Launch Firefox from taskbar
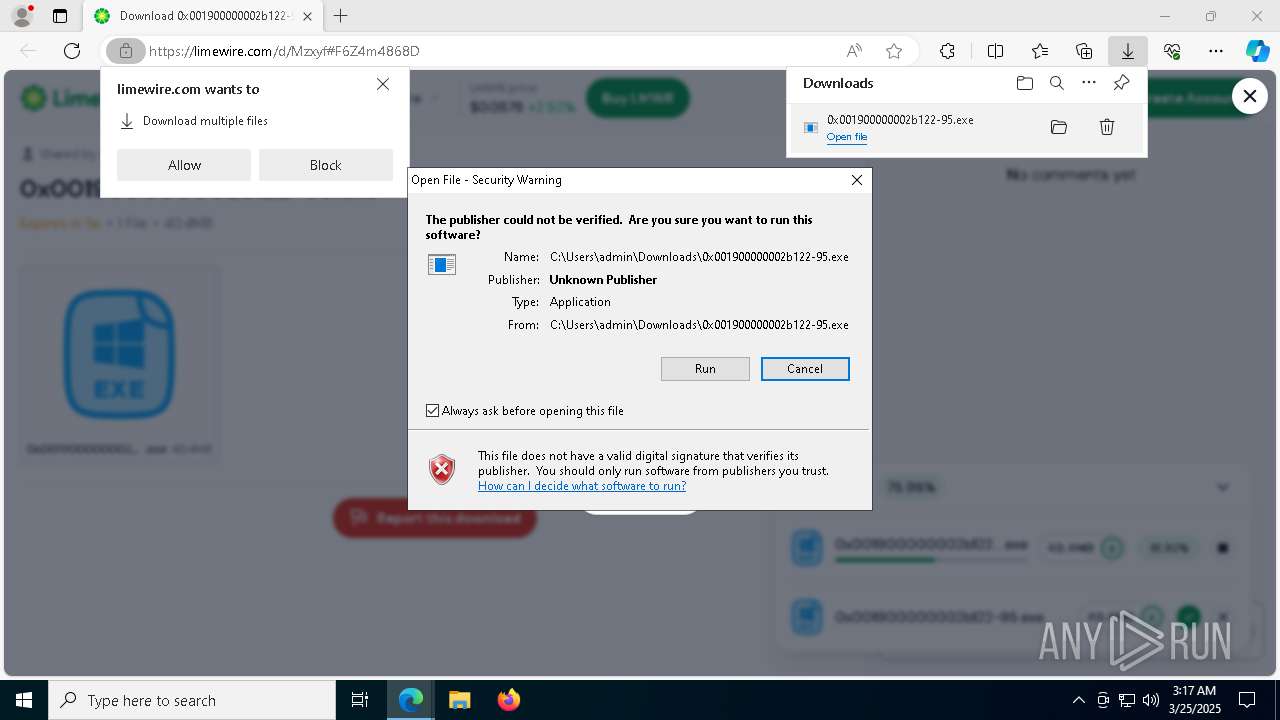The width and height of the screenshot is (1280, 720). (508, 700)
